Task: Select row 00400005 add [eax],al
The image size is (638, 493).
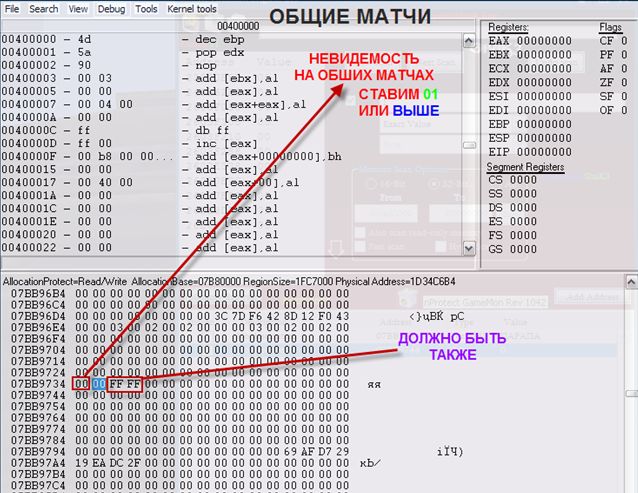Action: click(x=232, y=92)
